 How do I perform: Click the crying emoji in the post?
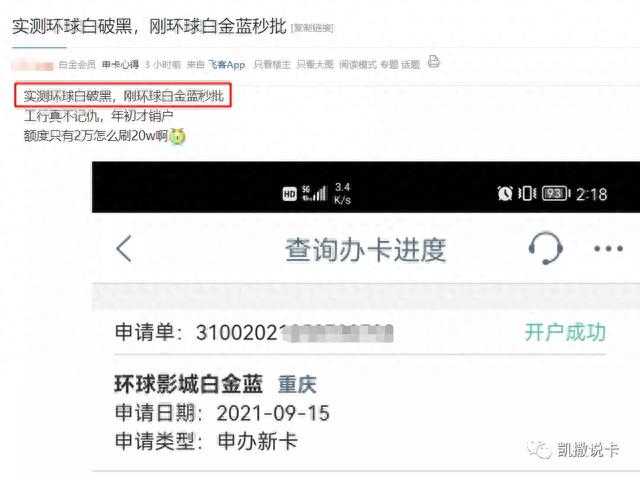point(177,136)
